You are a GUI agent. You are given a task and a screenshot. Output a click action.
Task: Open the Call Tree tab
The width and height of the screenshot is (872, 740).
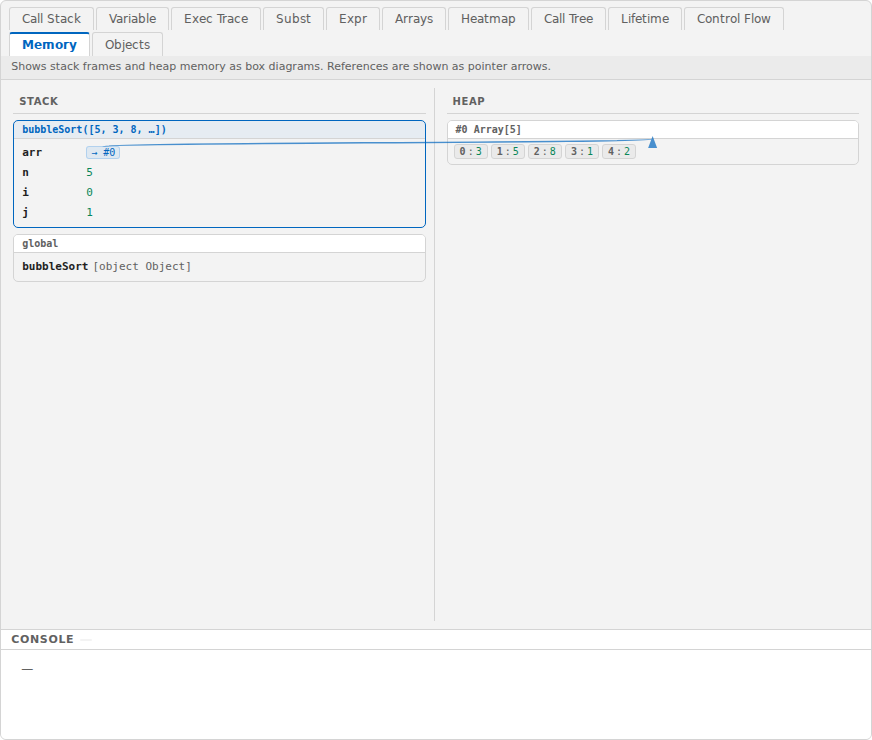pos(568,19)
